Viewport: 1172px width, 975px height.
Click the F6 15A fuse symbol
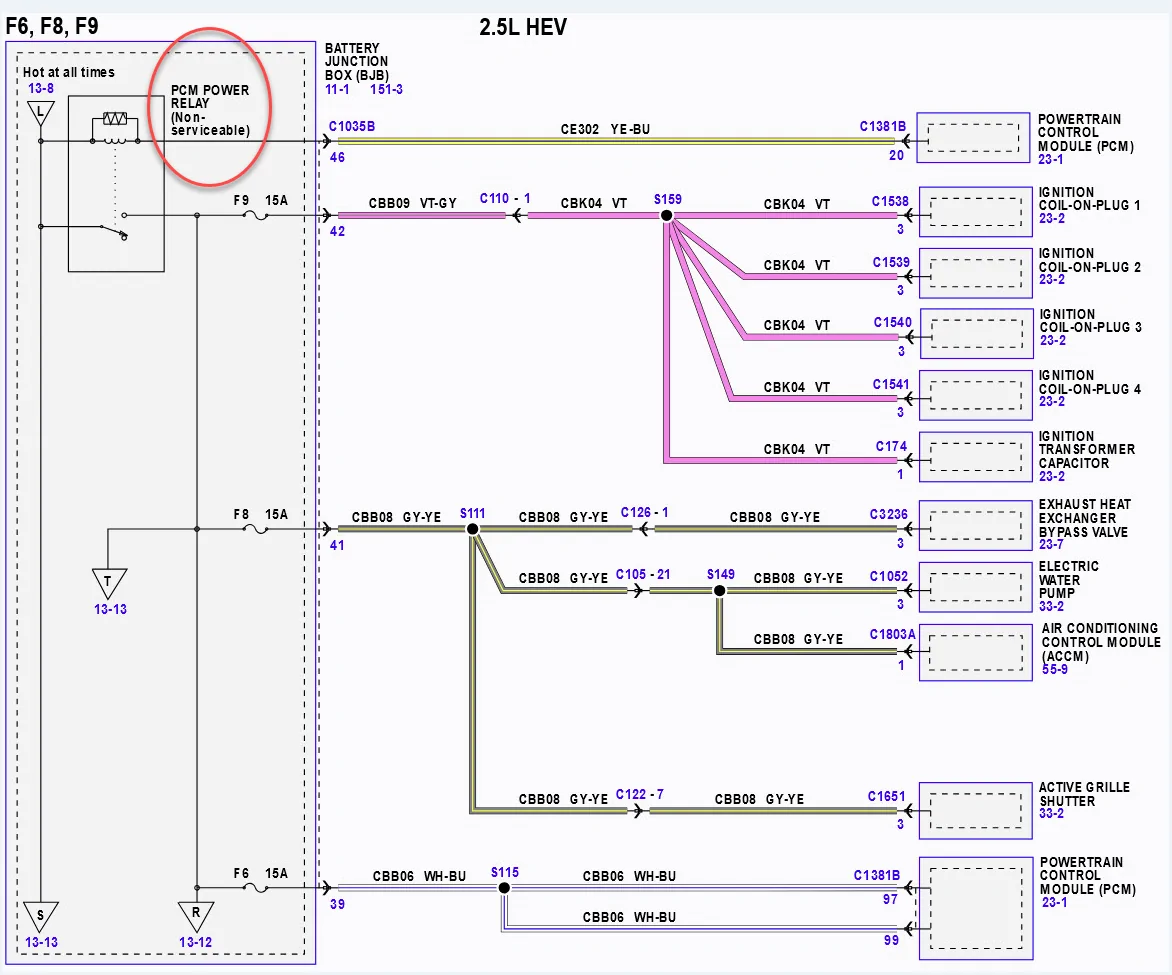pos(256,888)
